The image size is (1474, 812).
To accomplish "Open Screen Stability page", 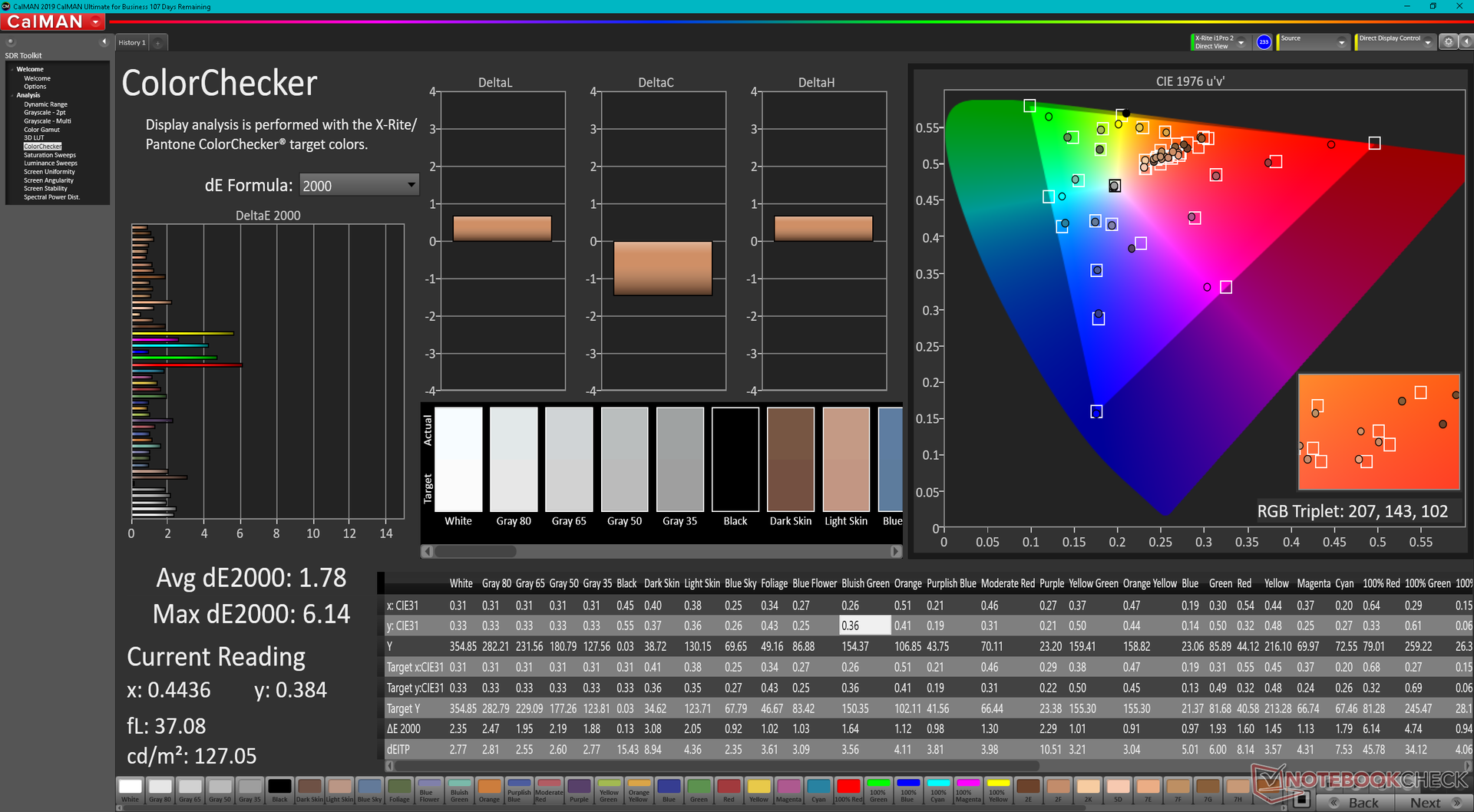I will click(45, 189).
